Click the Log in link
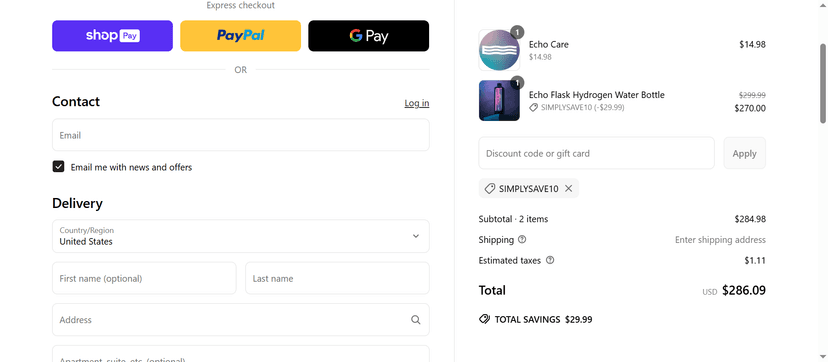828x362 pixels. click(x=417, y=103)
